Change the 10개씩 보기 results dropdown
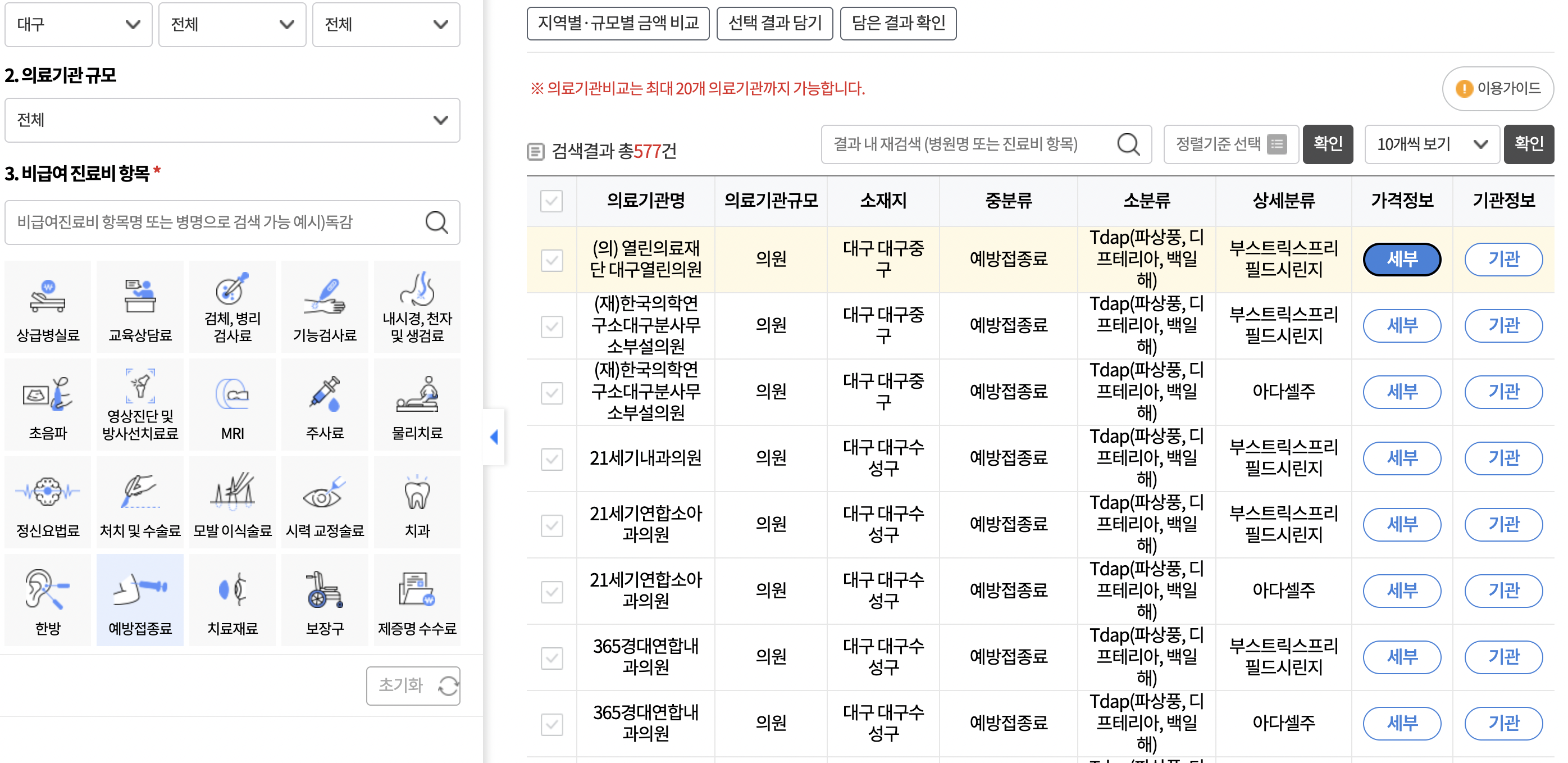Image resolution: width=1568 pixels, height=763 pixels. pyautogui.click(x=1432, y=144)
